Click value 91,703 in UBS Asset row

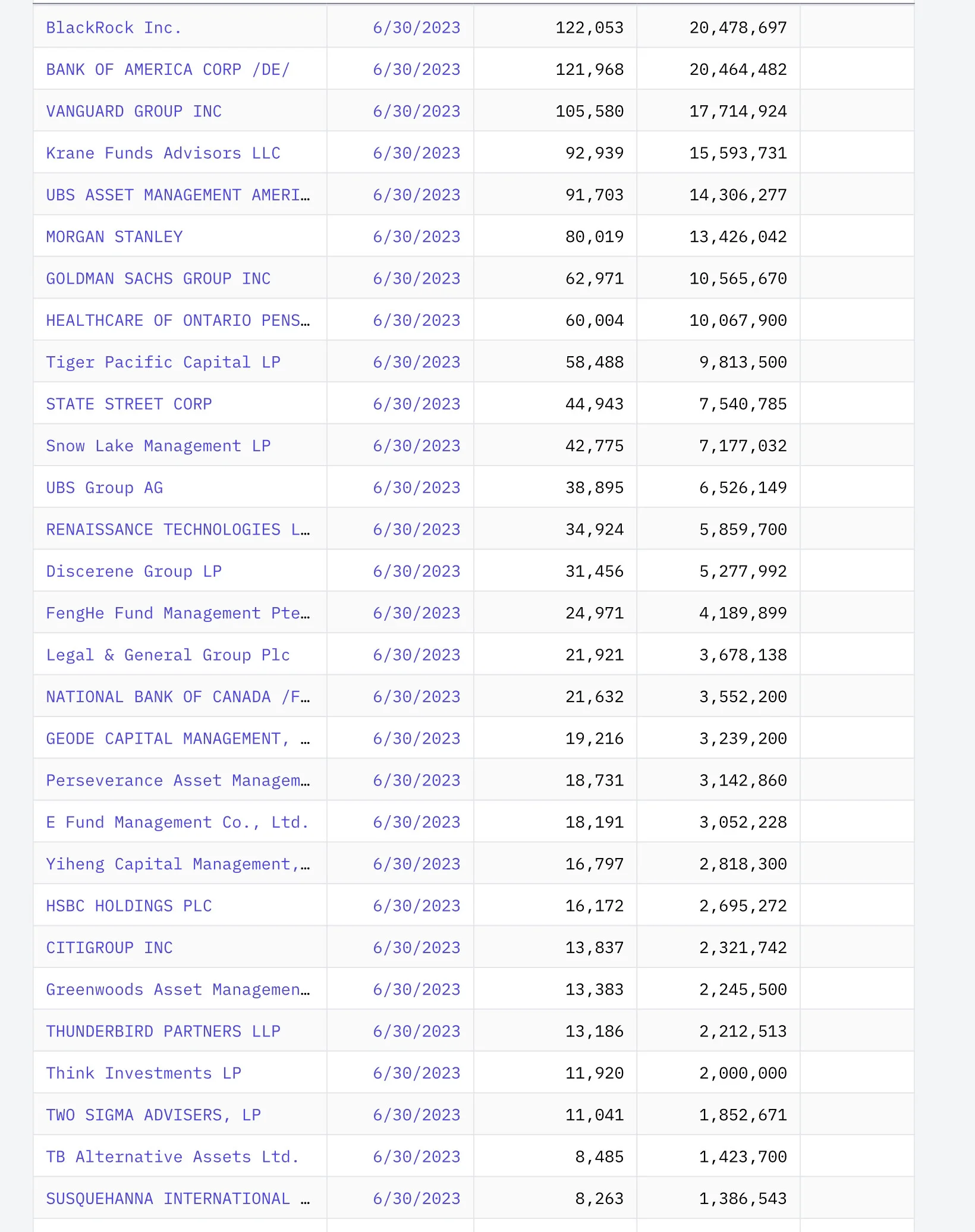click(595, 195)
